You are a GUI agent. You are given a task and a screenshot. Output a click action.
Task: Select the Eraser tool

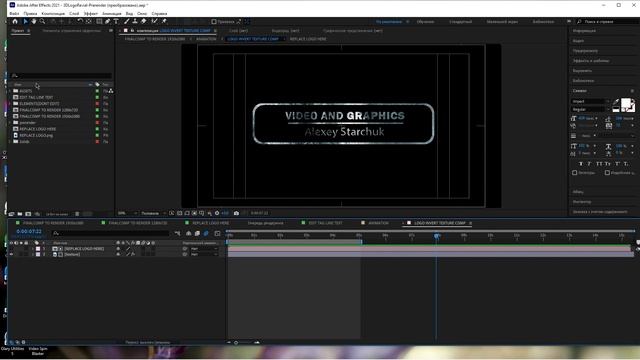click(144, 21)
